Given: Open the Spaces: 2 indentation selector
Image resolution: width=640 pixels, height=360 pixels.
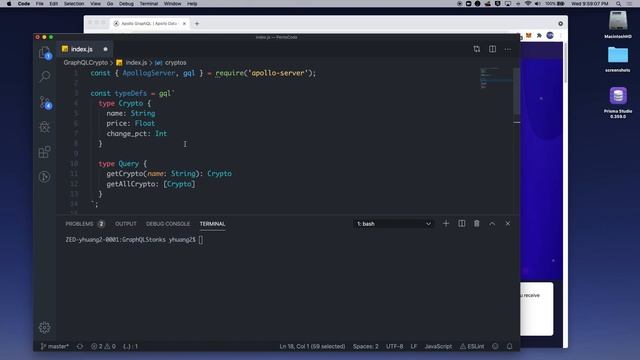Looking at the screenshot, I should (365, 346).
